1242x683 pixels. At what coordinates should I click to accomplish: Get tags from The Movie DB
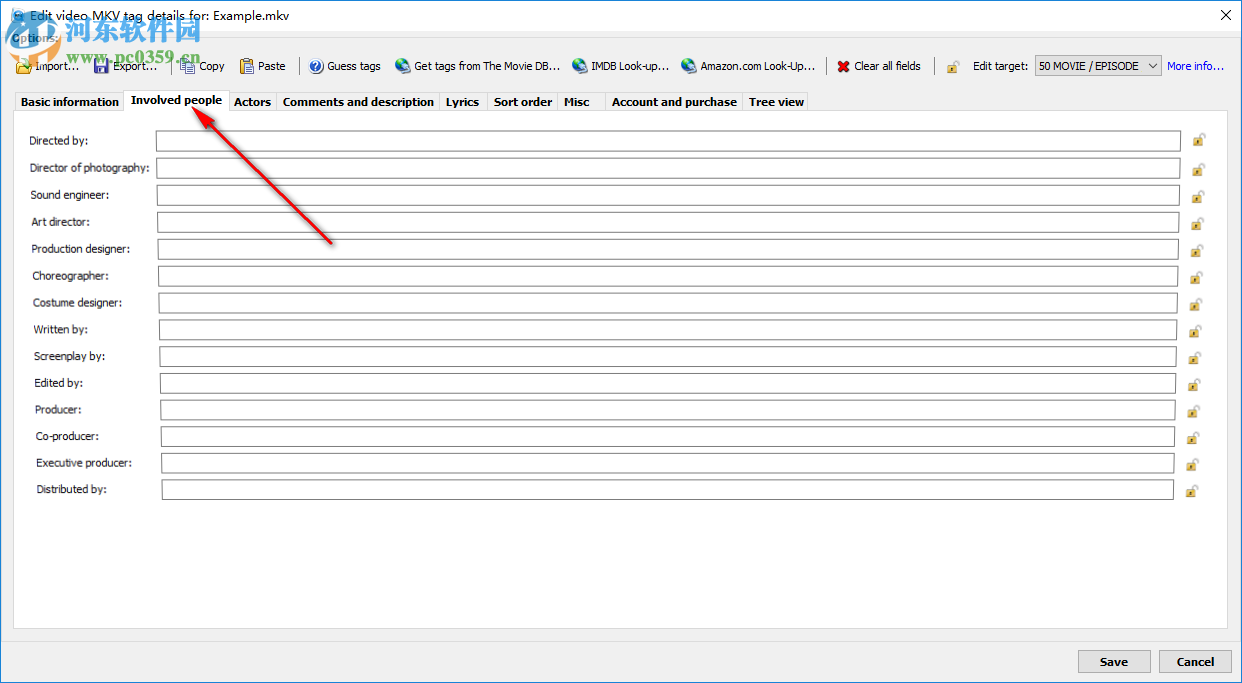476,66
